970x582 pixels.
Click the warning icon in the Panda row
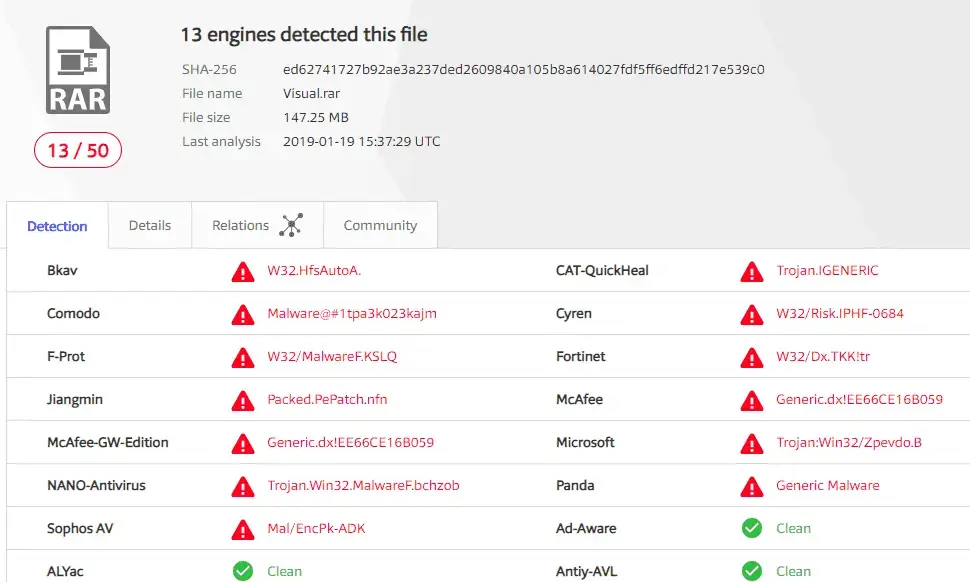[751, 486]
